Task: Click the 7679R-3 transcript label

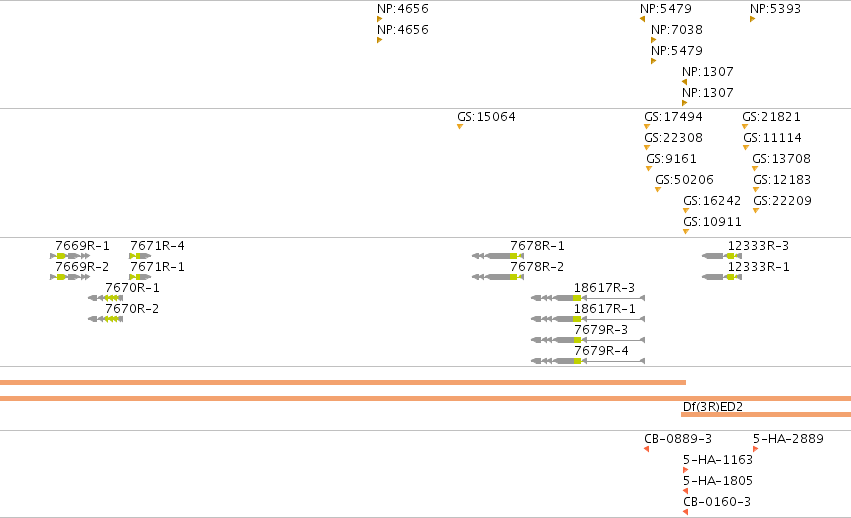Action: tap(601, 330)
